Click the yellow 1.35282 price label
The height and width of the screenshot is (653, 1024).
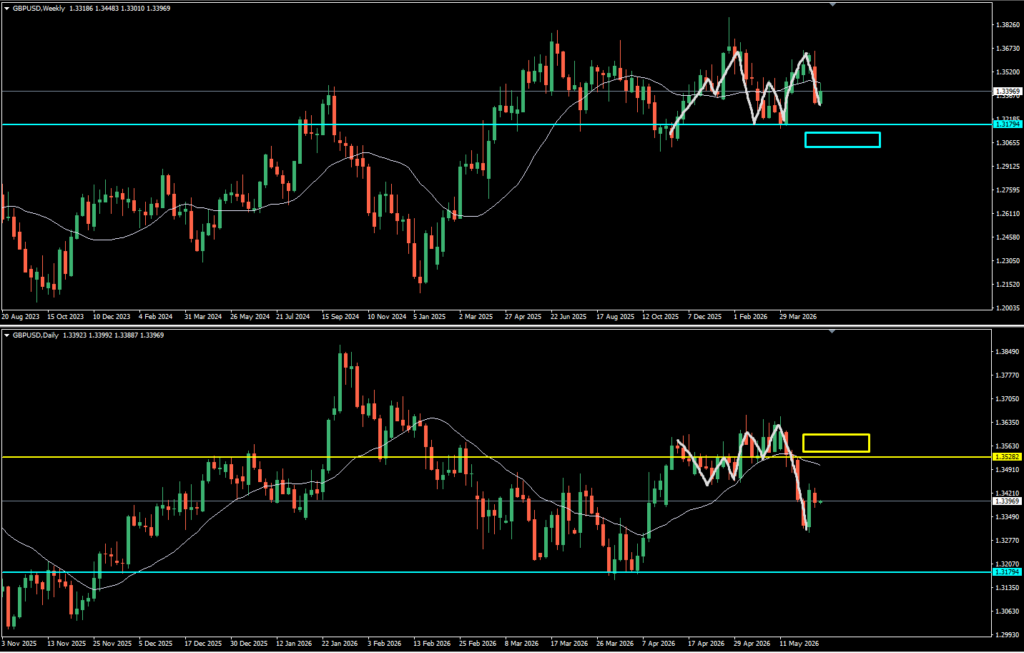1007,456
